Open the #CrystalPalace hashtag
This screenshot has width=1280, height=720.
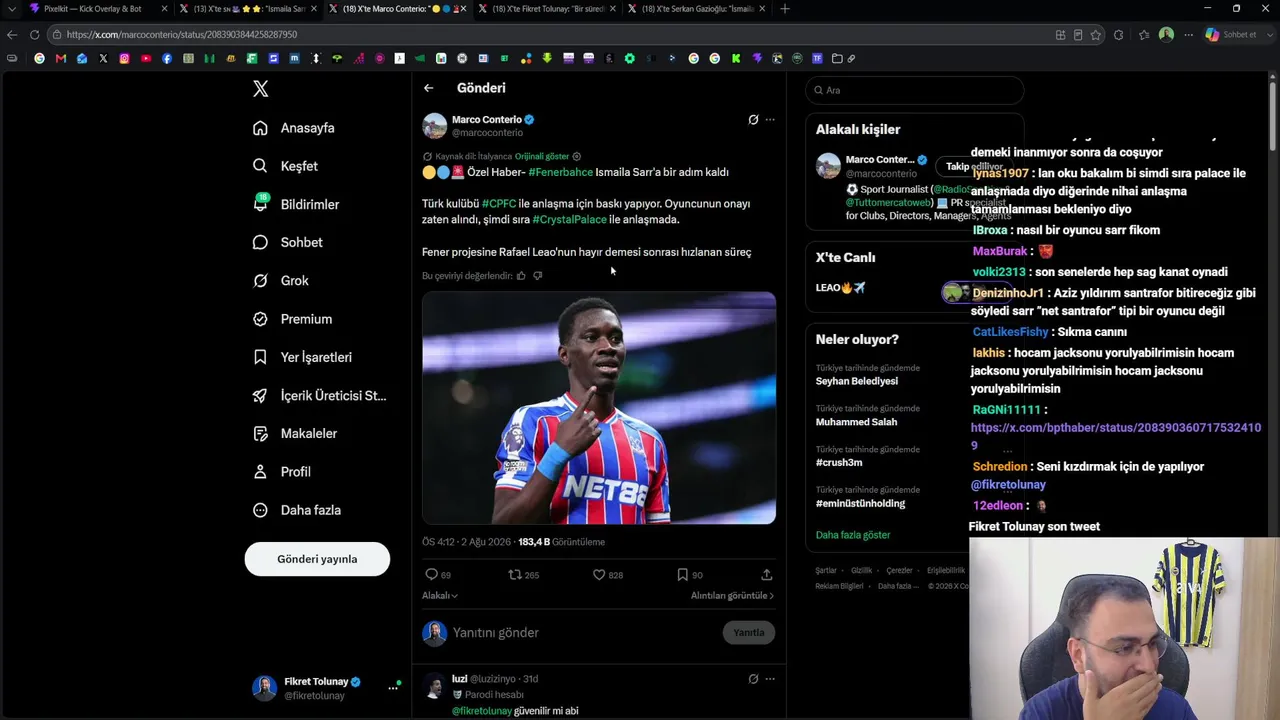[569, 220]
